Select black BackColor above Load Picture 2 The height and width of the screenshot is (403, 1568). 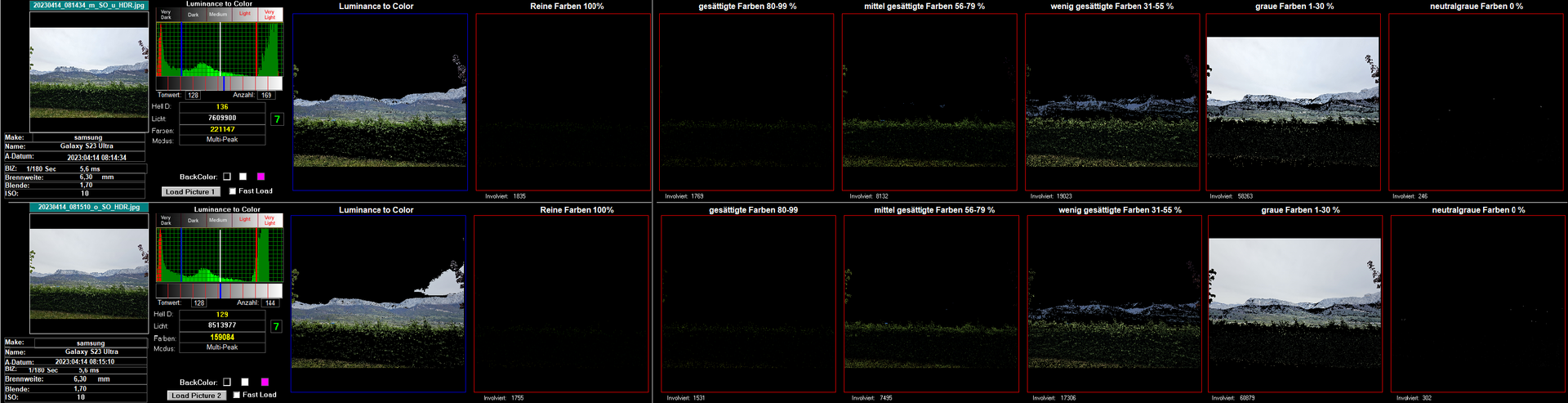(227, 382)
